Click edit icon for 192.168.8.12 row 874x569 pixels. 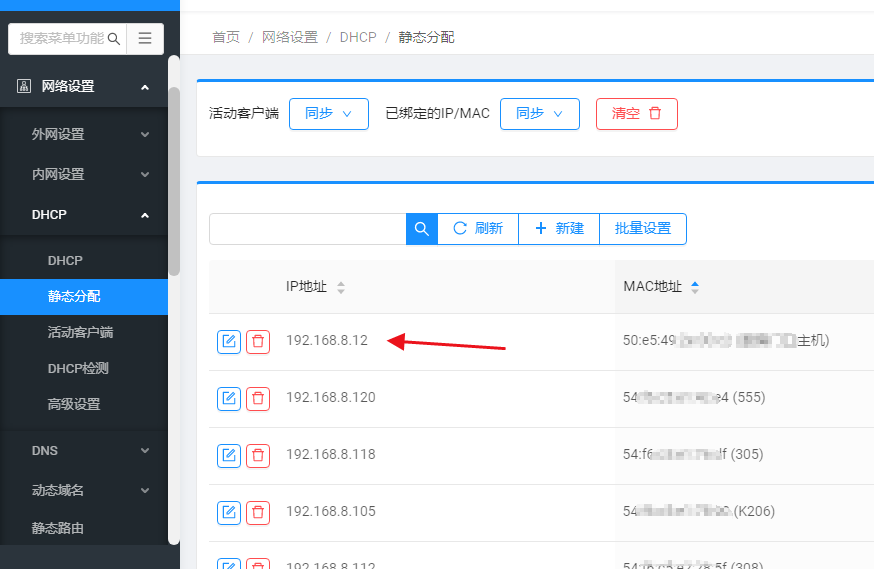(229, 342)
